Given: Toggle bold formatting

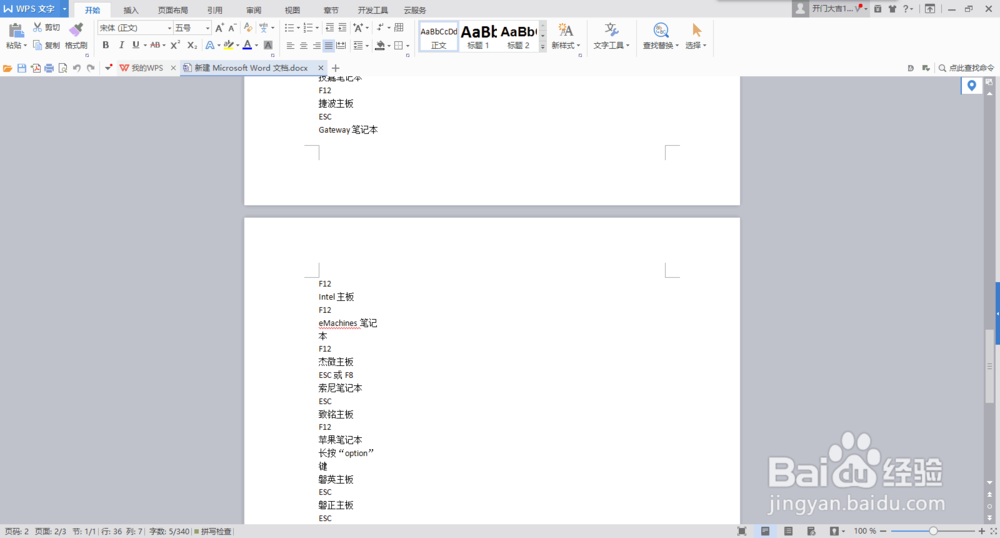Looking at the screenshot, I should (106, 45).
